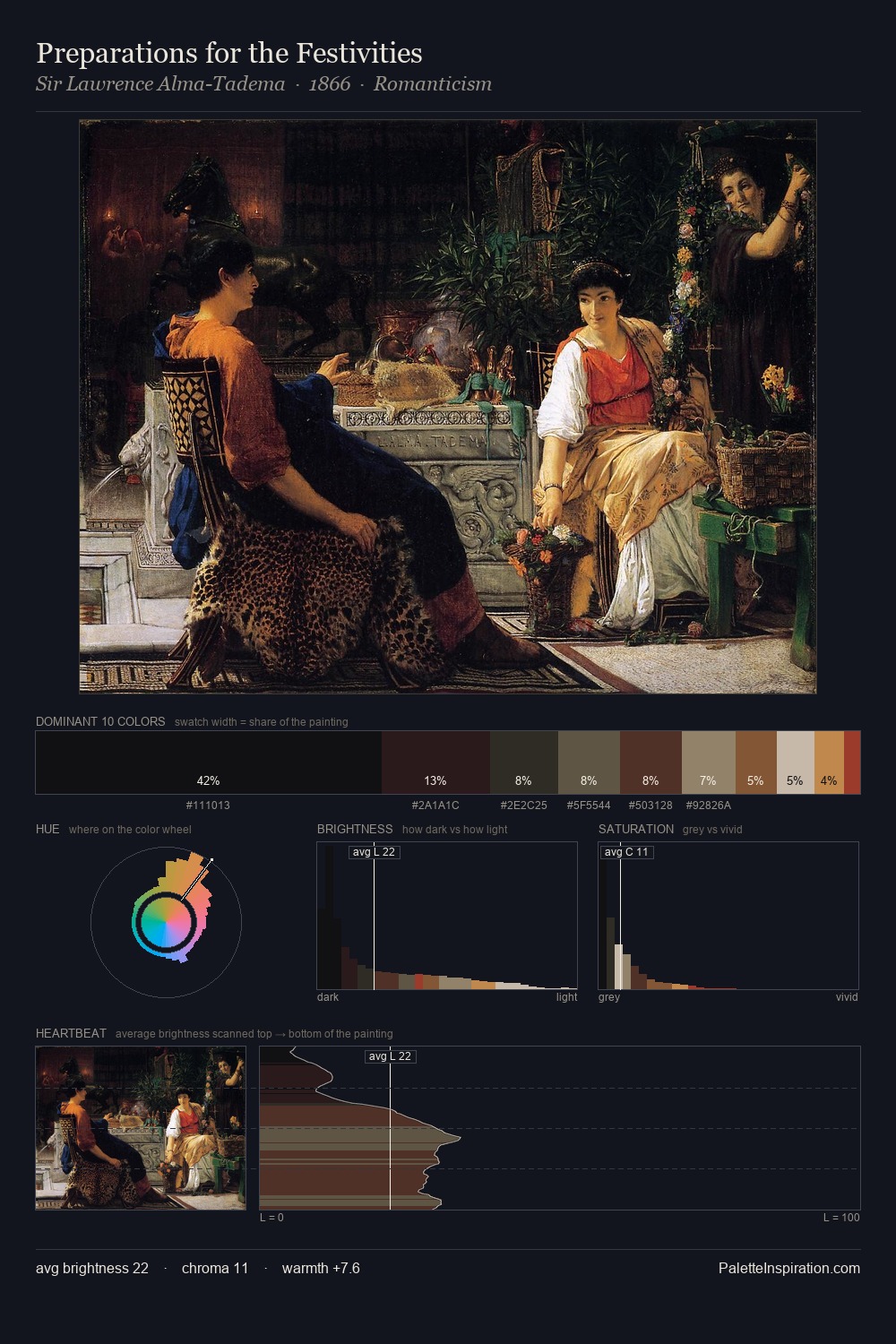Click the hex code "#92826A"
The height and width of the screenshot is (1344, 896).
[709, 806]
